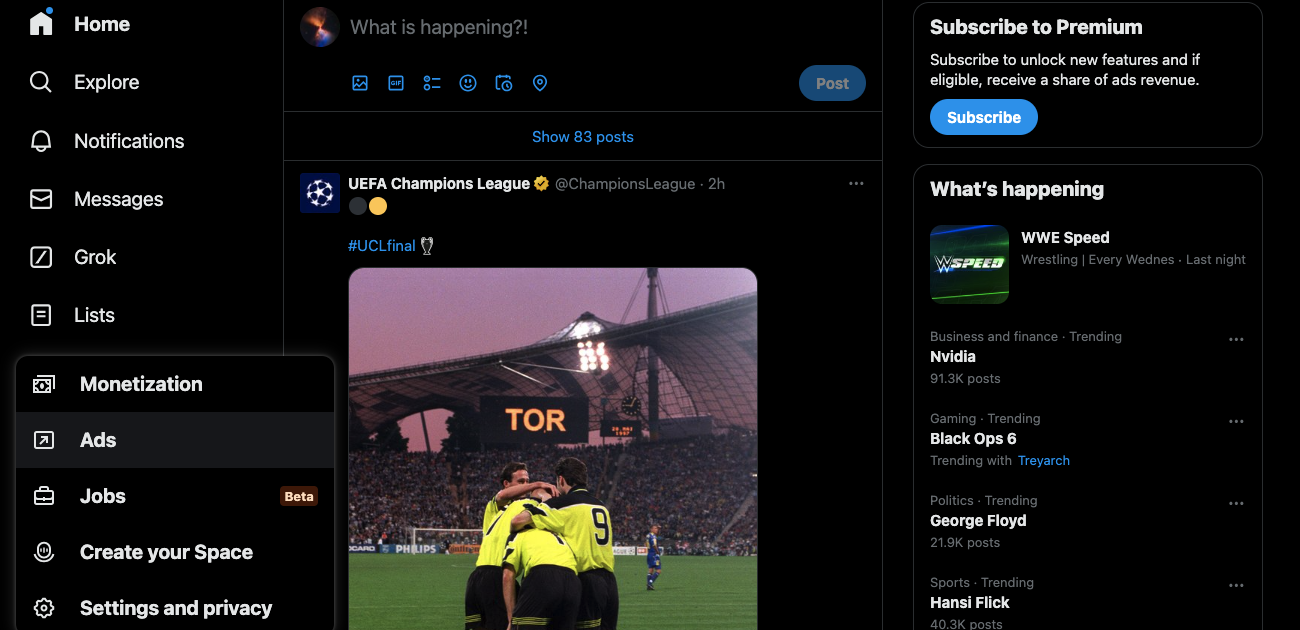1300x630 pixels.
Task: Click the schedule post icon
Action: 504,83
